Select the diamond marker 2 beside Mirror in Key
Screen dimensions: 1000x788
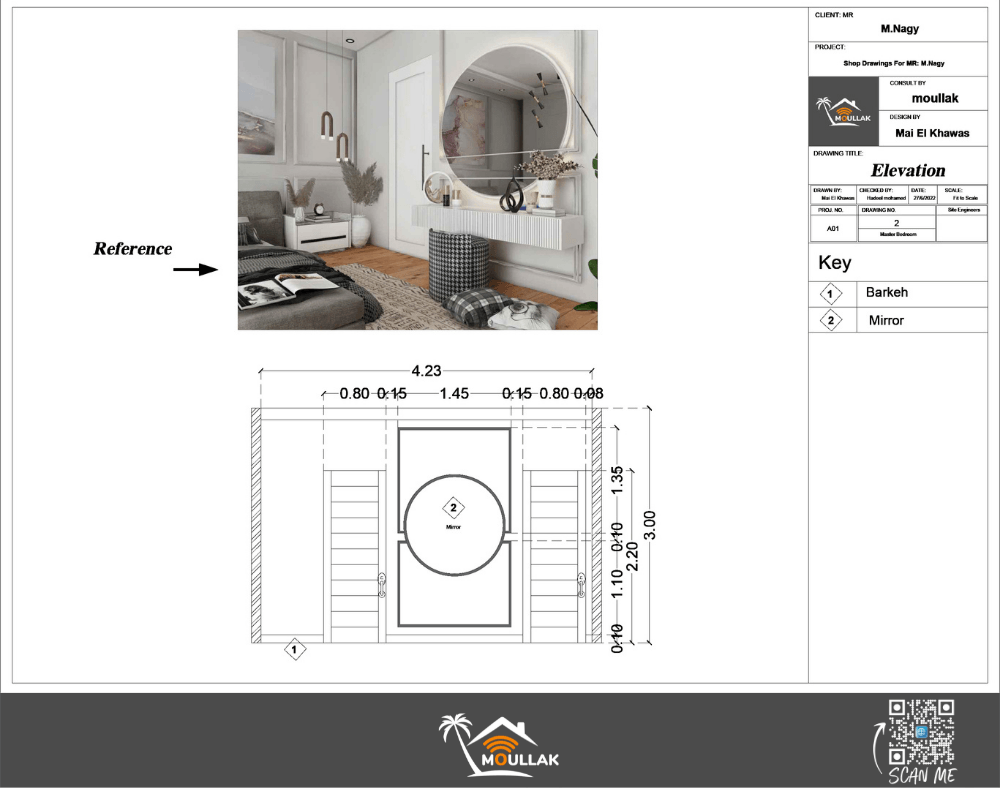click(831, 321)
